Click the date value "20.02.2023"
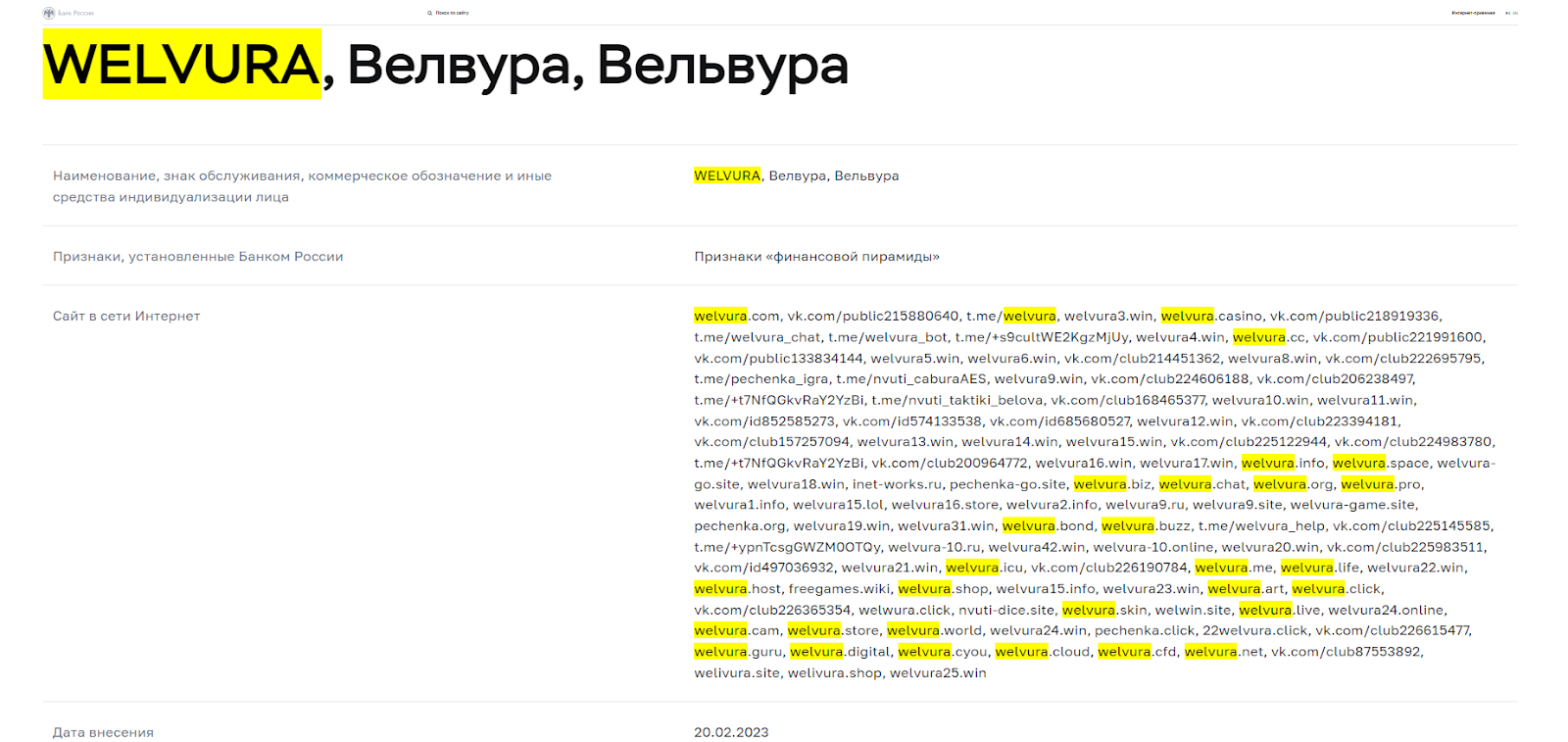 point(731,732)
